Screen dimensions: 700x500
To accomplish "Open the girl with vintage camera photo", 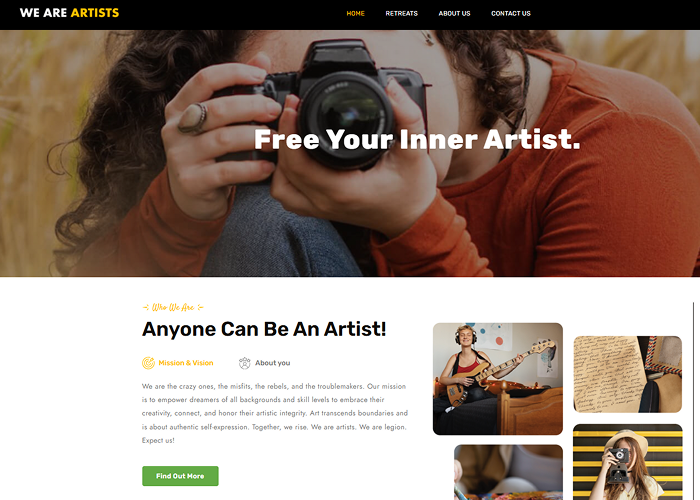I will point(628,462).
